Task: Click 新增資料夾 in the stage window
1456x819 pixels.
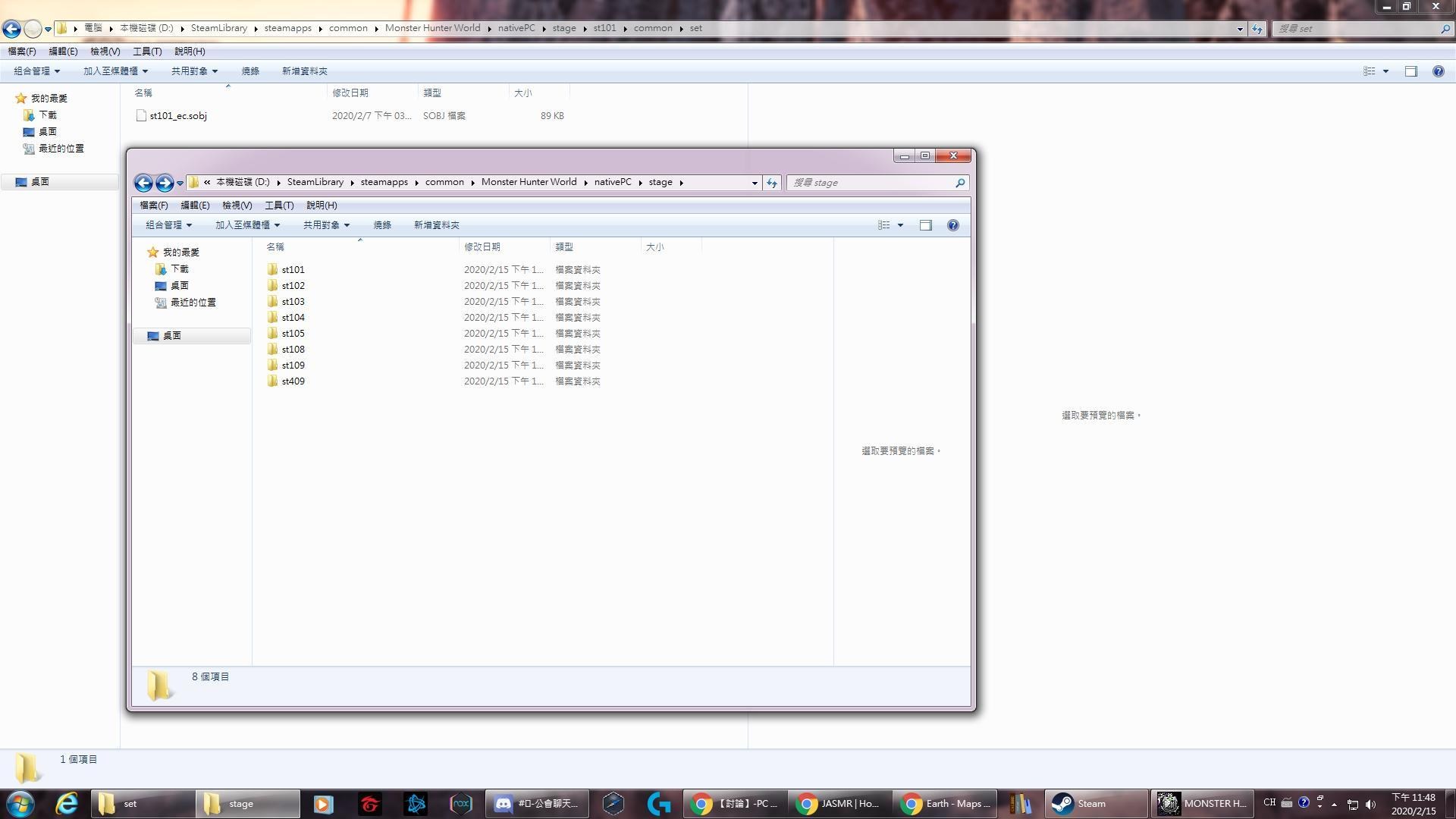Action: pyautogui.click(x=436, y=225)
